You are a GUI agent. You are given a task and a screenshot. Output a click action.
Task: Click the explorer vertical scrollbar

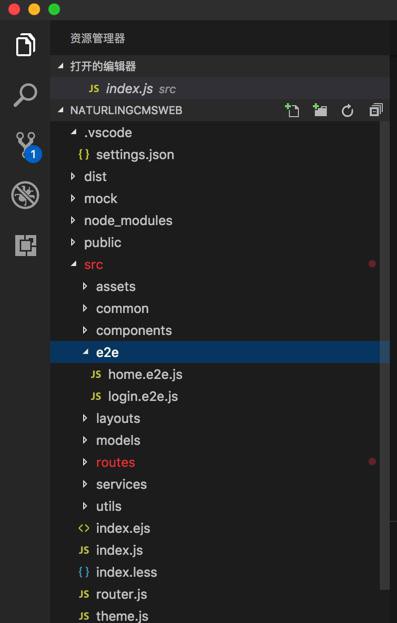click(x=384, y=356)
